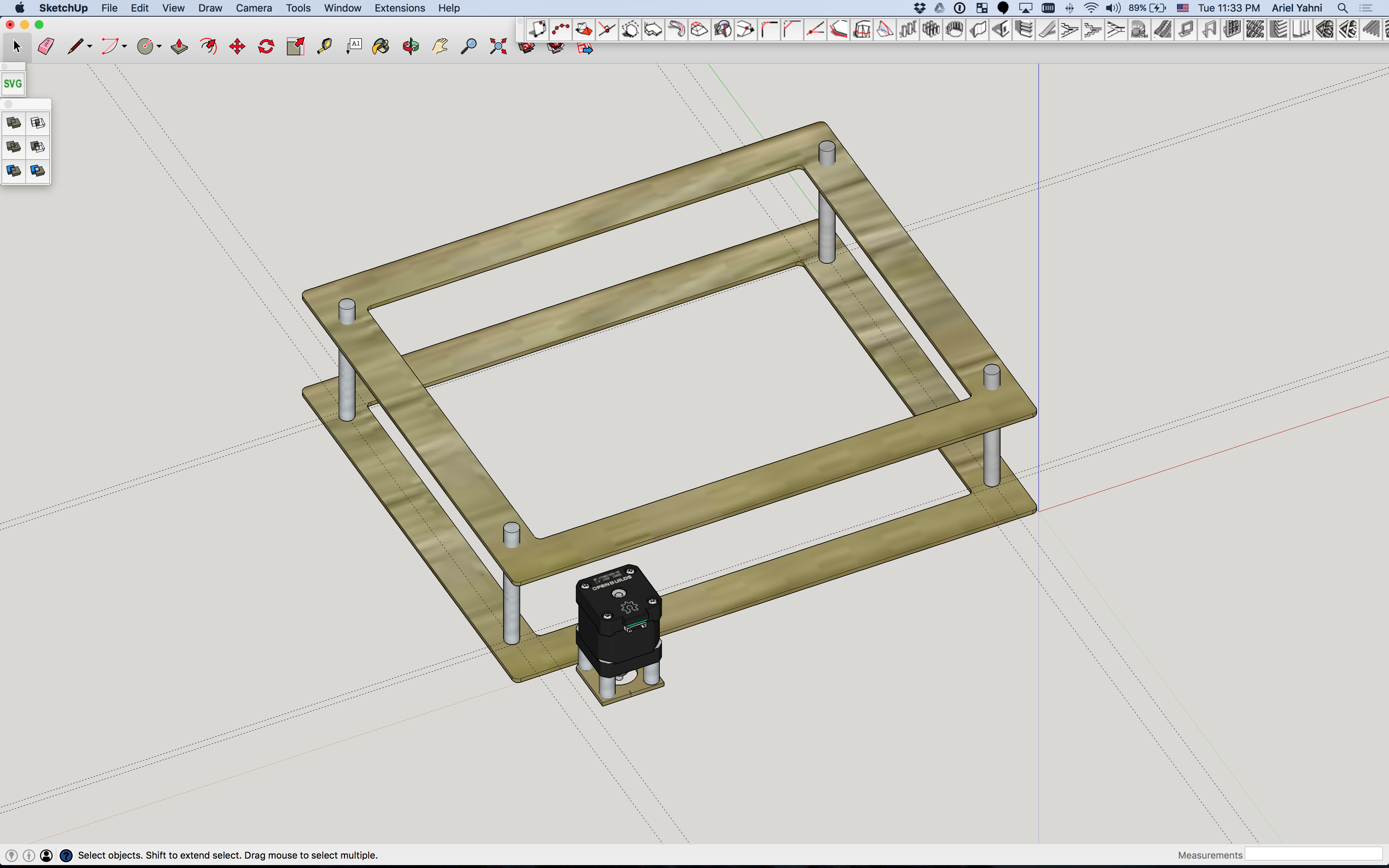Select the Move tool
Screen dimensions: 1389x868
pos(237,47)
